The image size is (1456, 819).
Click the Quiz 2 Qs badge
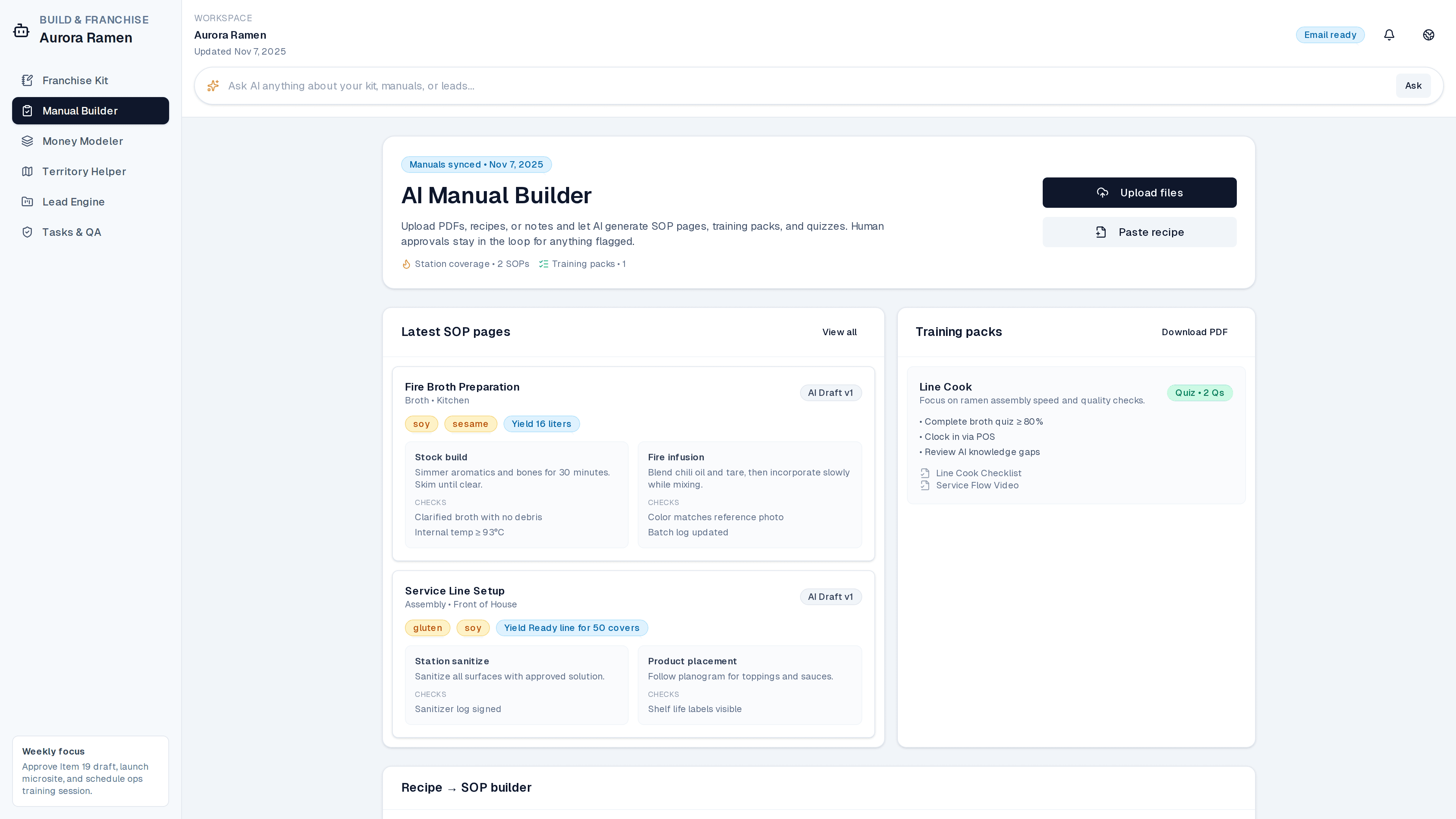pyautogui.click(x=1199, y=393)
